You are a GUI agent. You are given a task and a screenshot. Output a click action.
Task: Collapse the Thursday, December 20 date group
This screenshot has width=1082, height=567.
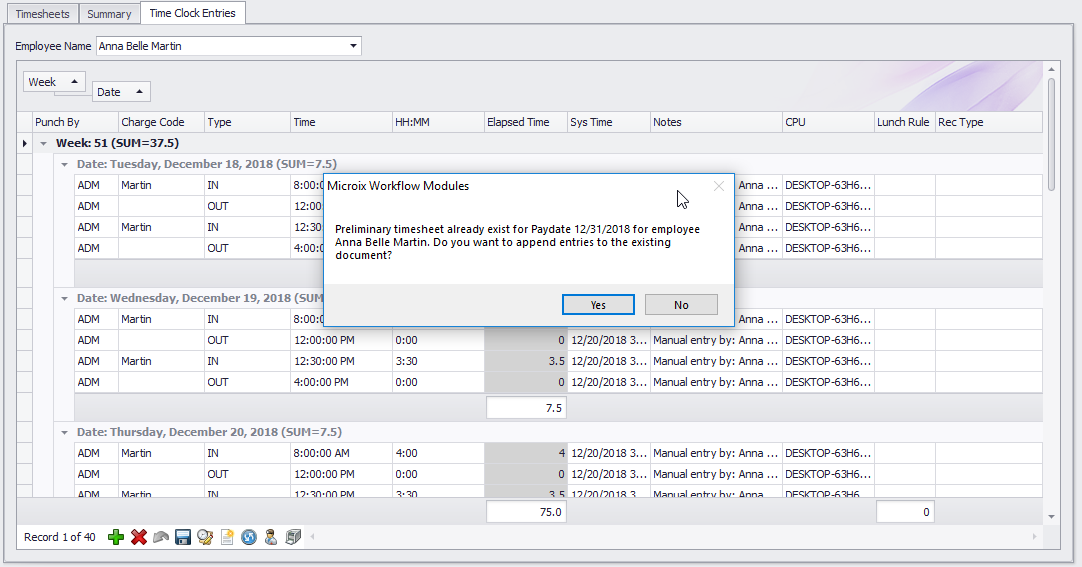65,432
